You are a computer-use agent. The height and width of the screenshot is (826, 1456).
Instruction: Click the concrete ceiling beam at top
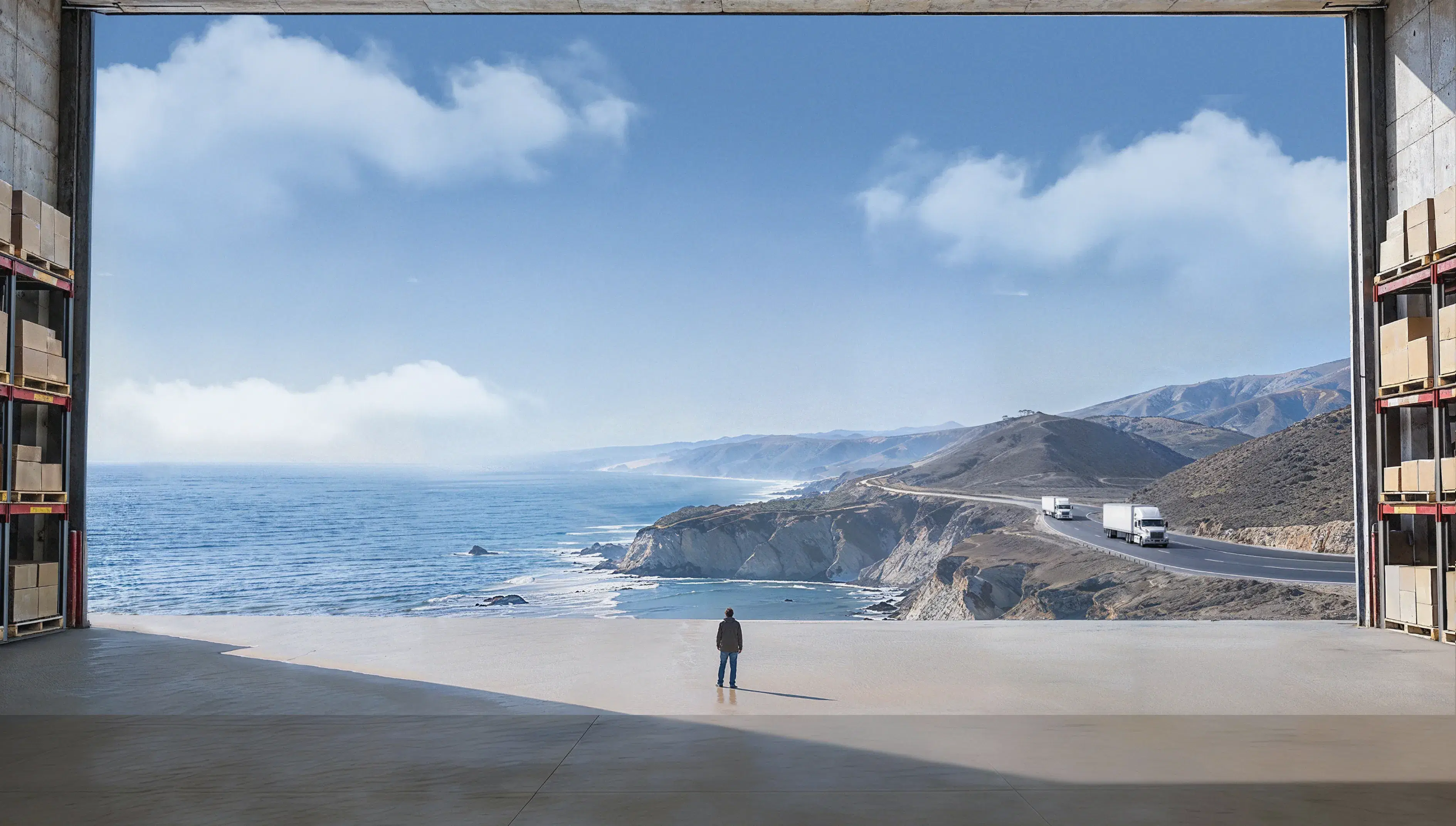tap(726, 6)
